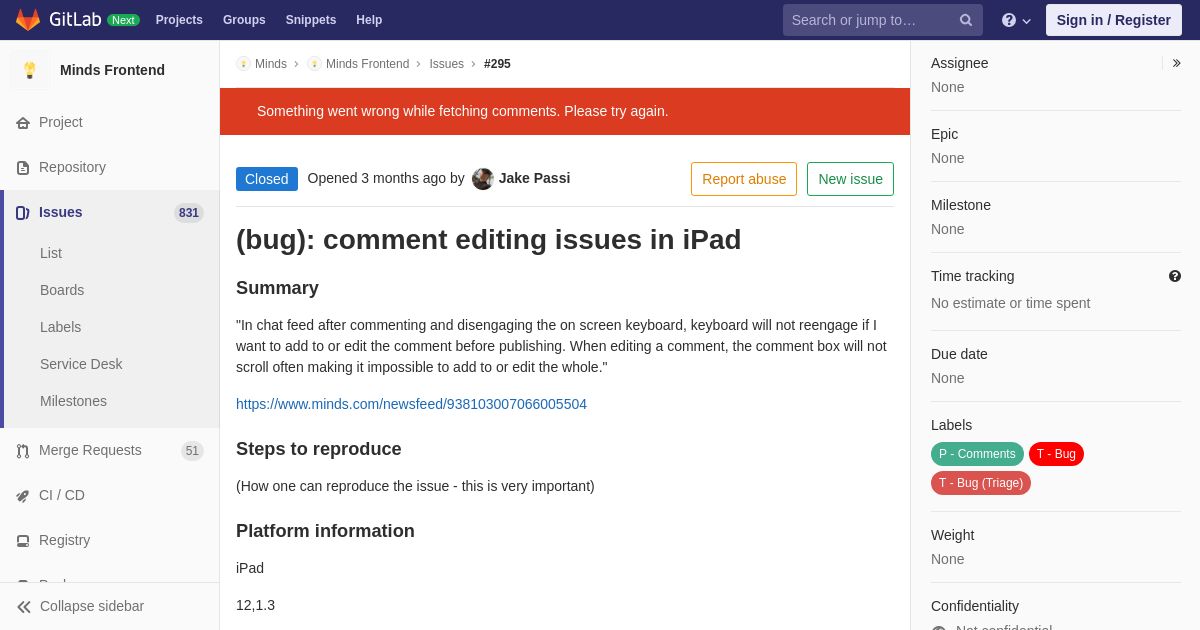Screen dimensions: 1200x630
Task: Click the Due date heading
Action: pyautogui.click(x=959, y=354)
